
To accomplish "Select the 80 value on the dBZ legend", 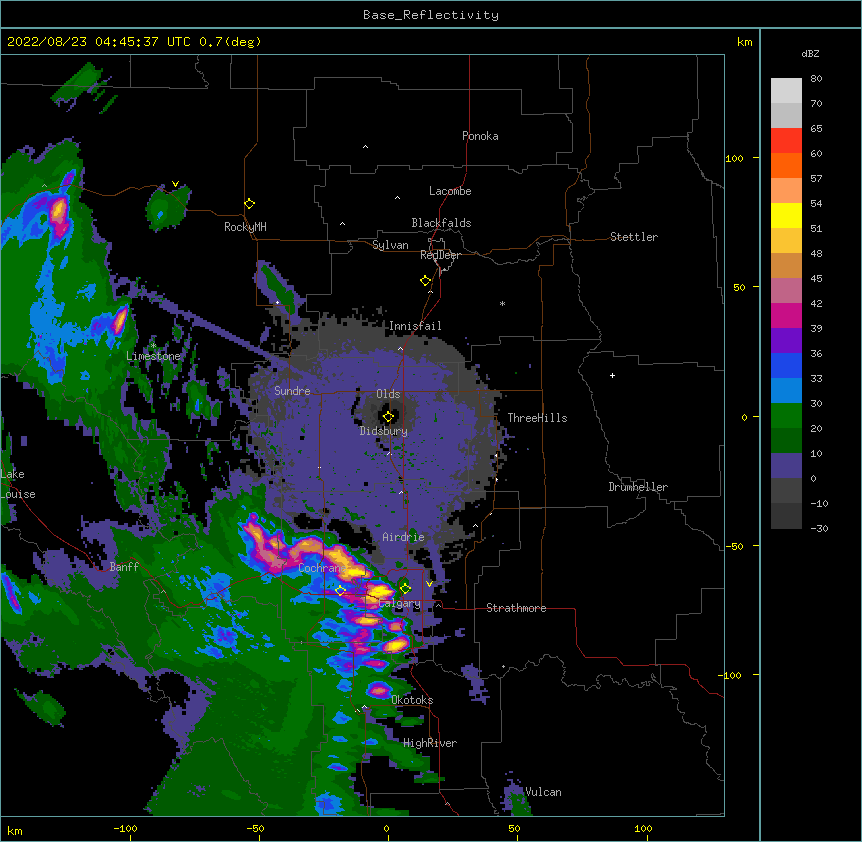I will coord(816,79).
